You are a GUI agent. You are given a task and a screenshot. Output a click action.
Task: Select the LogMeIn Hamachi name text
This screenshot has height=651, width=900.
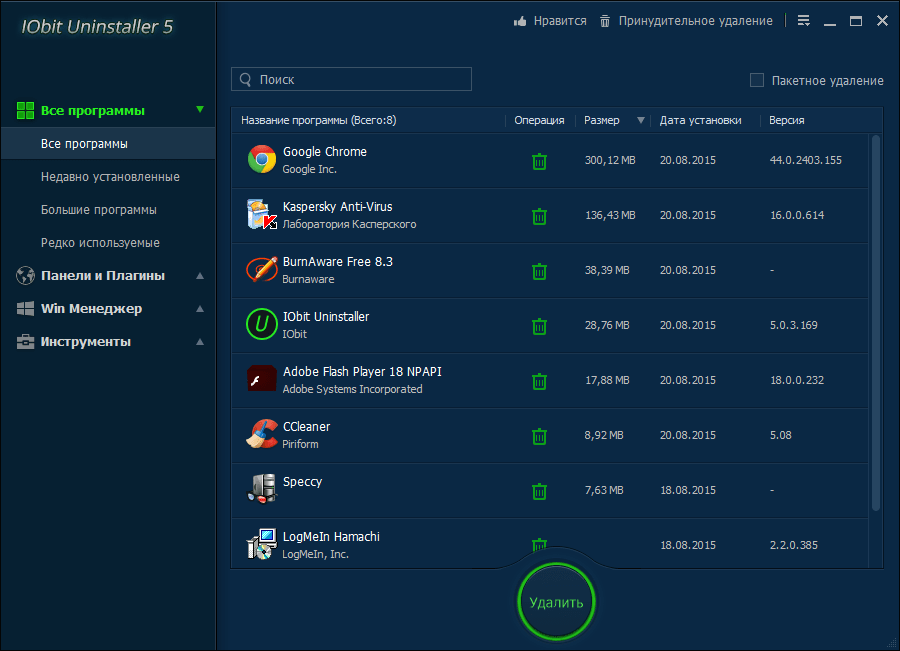[331, 537]
